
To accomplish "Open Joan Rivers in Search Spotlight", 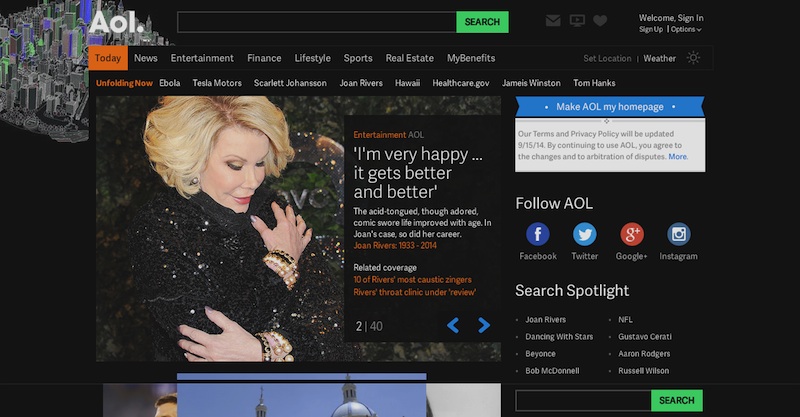I will pos(545,320).
